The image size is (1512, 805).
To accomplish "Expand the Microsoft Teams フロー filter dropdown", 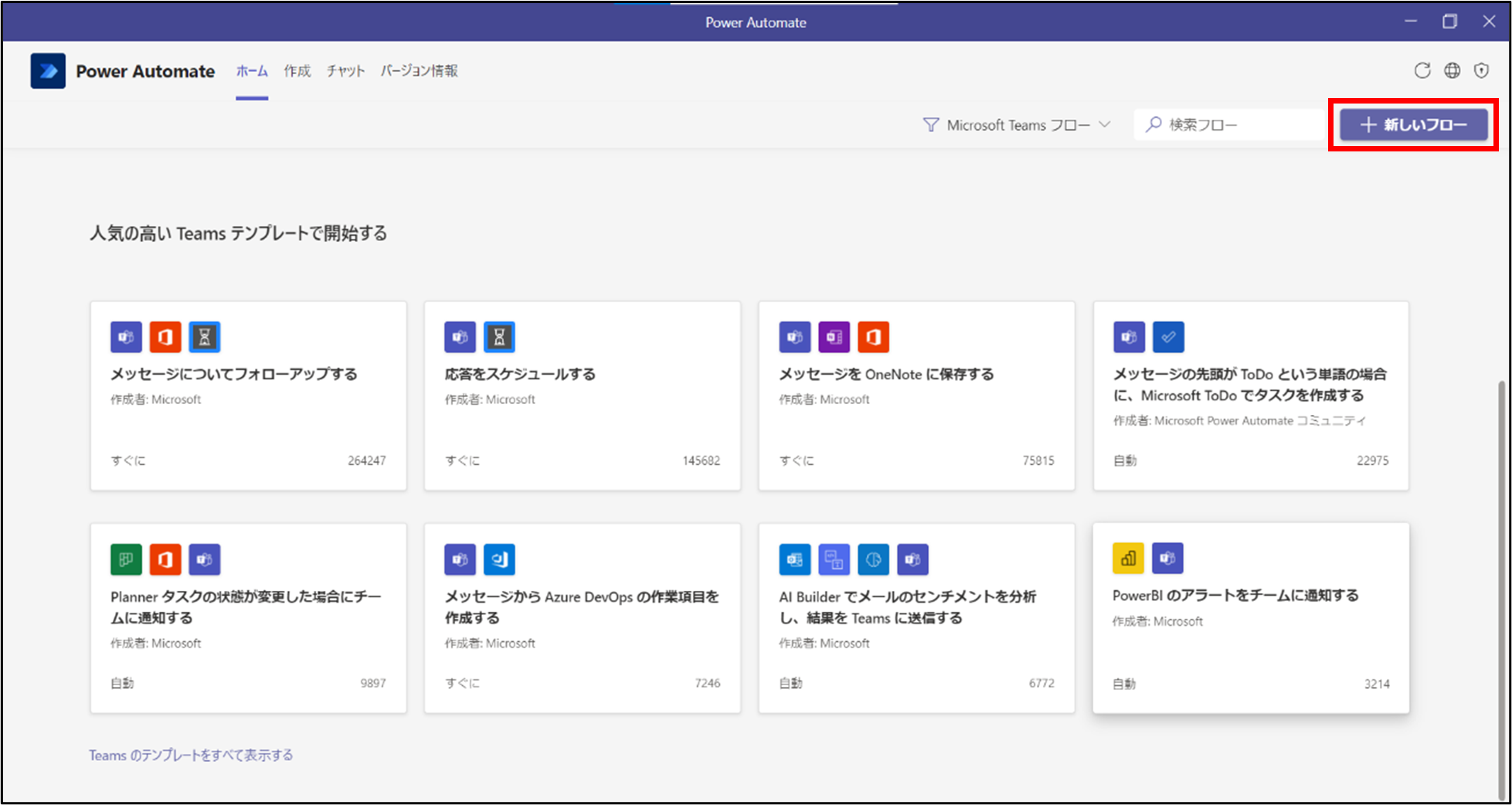I will [1017, 124].
